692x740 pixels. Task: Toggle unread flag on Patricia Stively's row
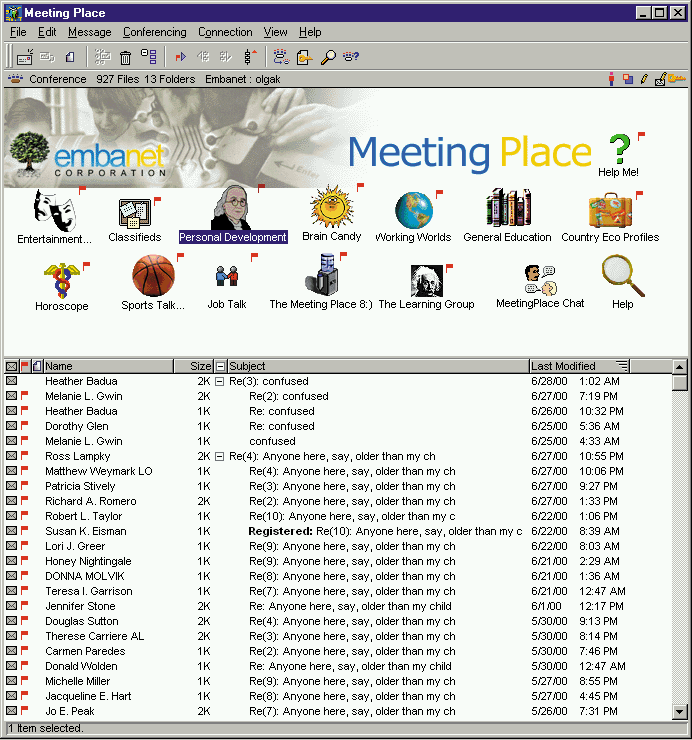[x=25, y=486]
